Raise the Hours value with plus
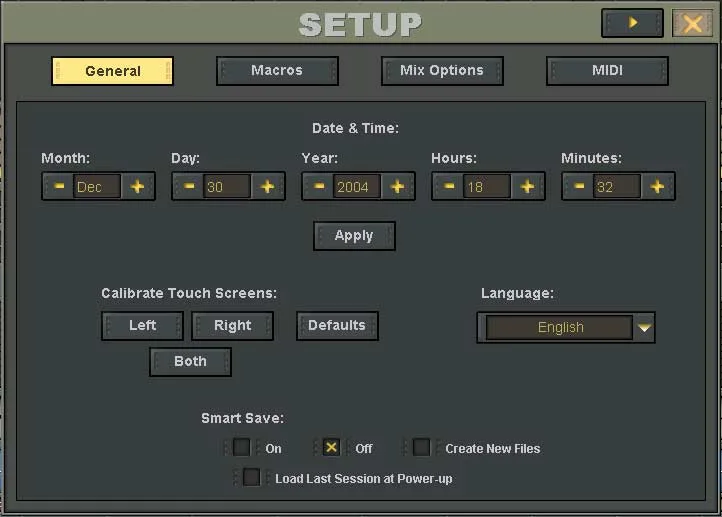The image size is (722, 517). [527, 186]
